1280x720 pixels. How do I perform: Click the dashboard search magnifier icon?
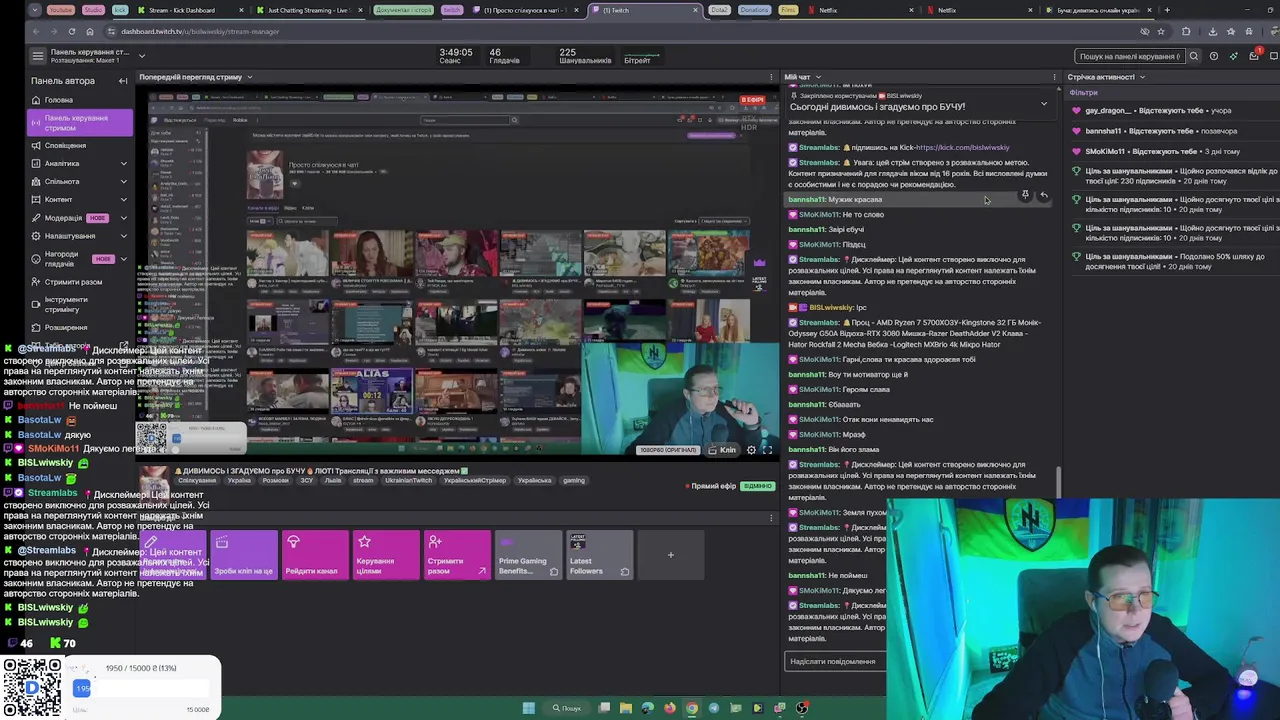coord(1194,56)
